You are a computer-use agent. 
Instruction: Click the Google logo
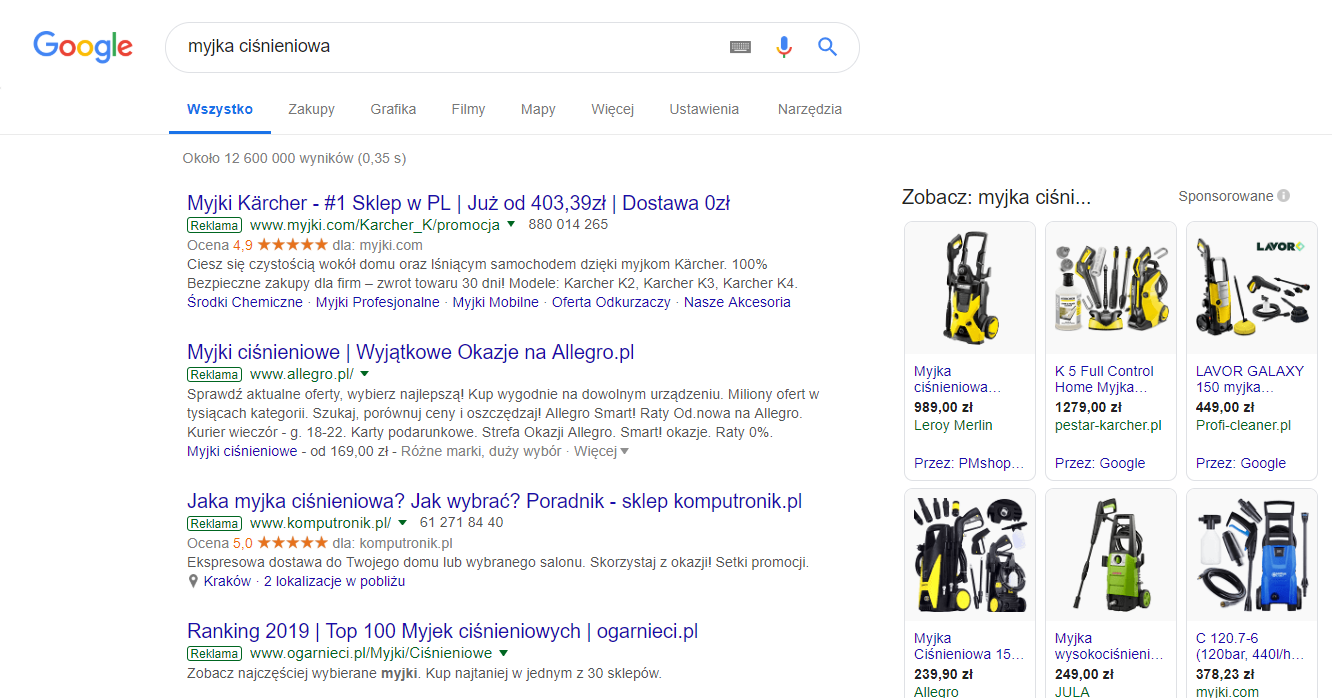click(x=83, y=47)
